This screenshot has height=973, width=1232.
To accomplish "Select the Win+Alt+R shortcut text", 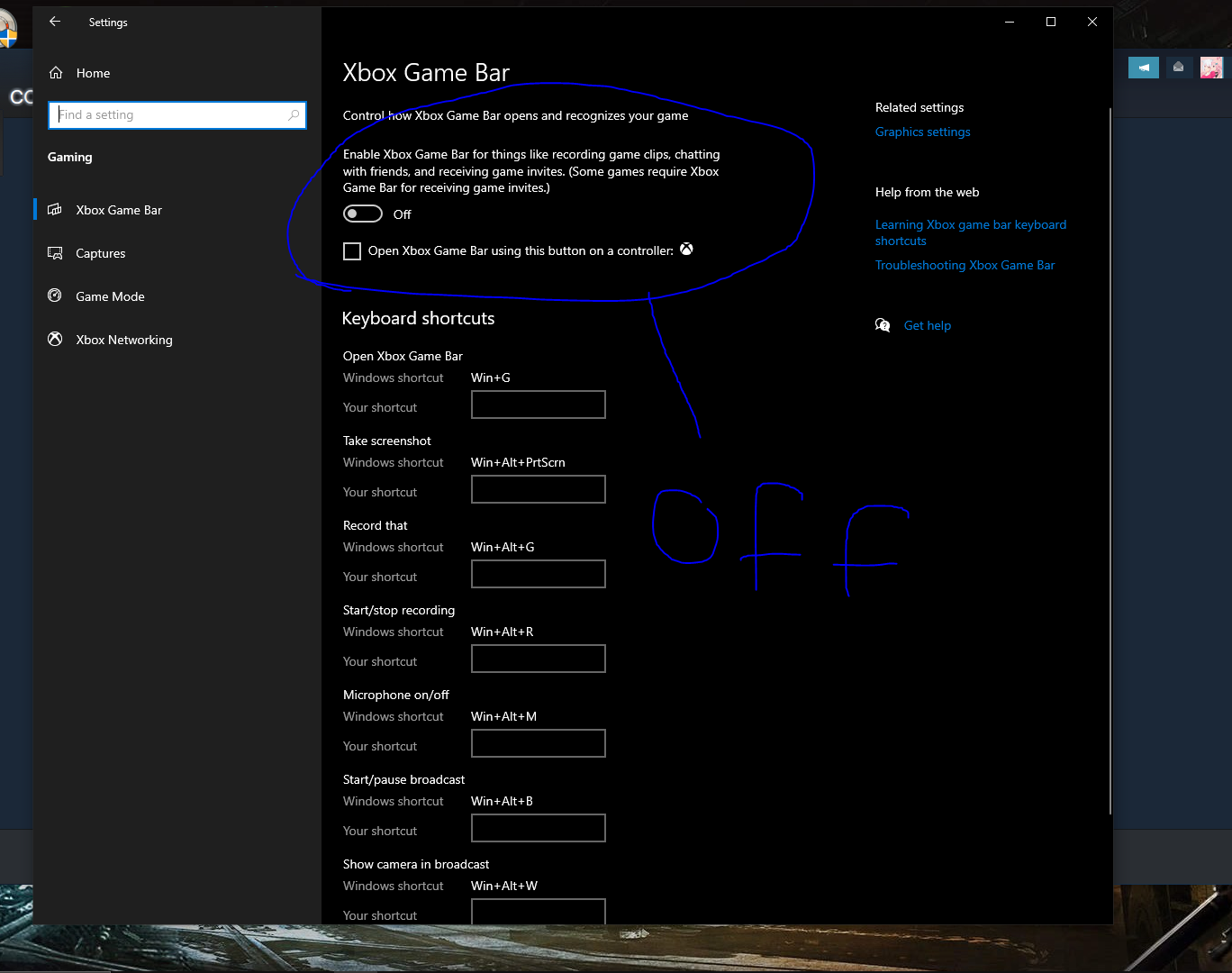I will point(503,632).
